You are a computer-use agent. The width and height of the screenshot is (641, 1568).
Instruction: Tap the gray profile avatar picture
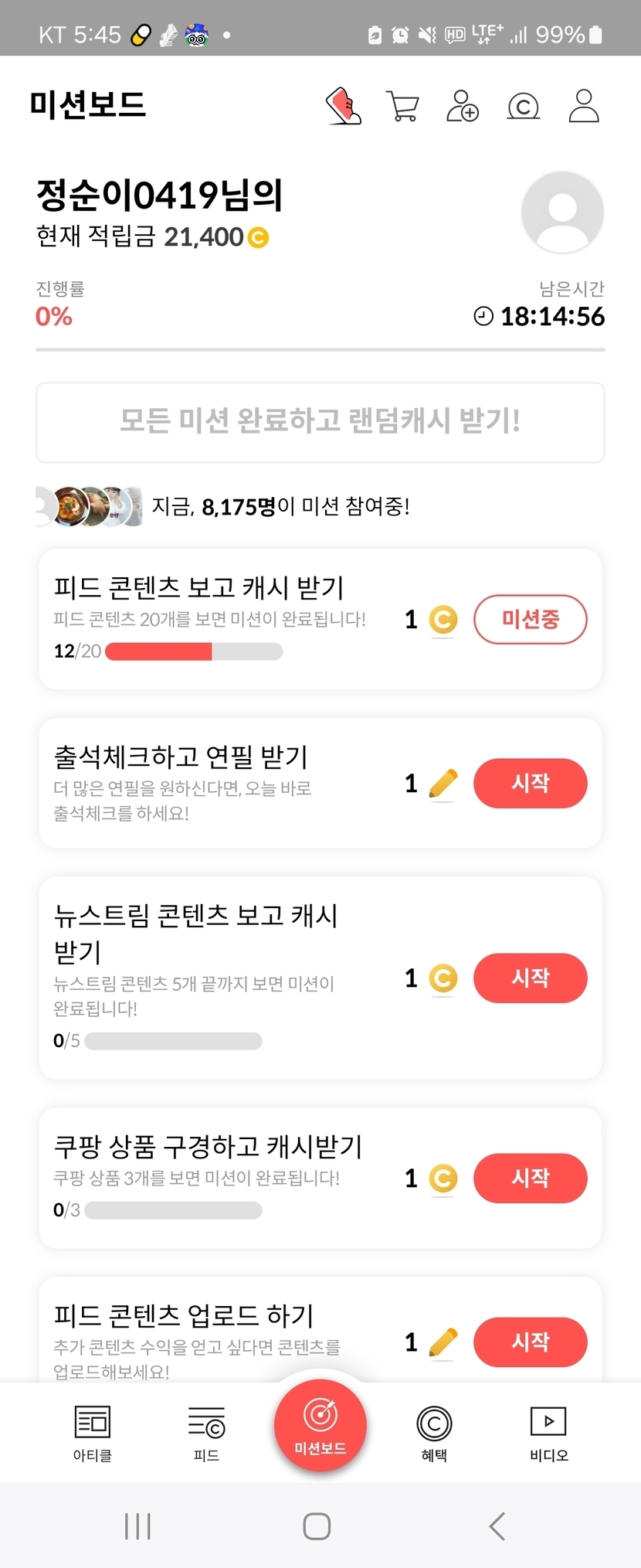(562, 213)
